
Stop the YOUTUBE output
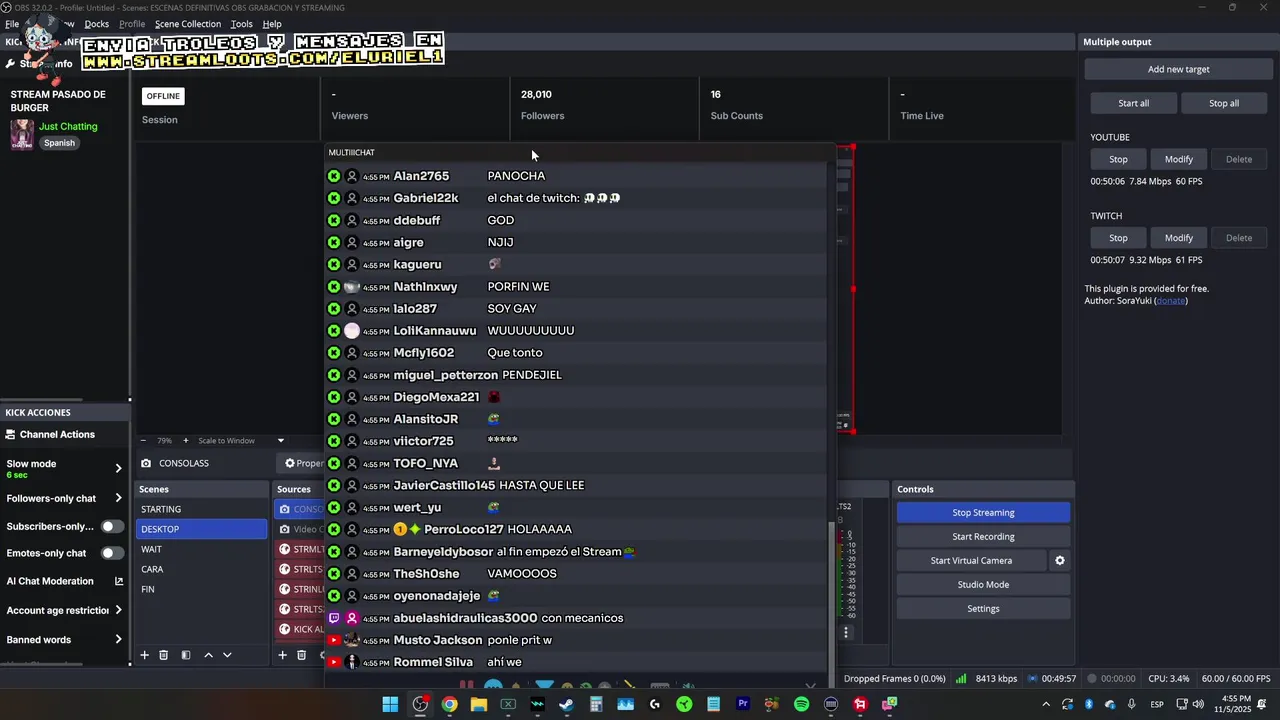1118,159
